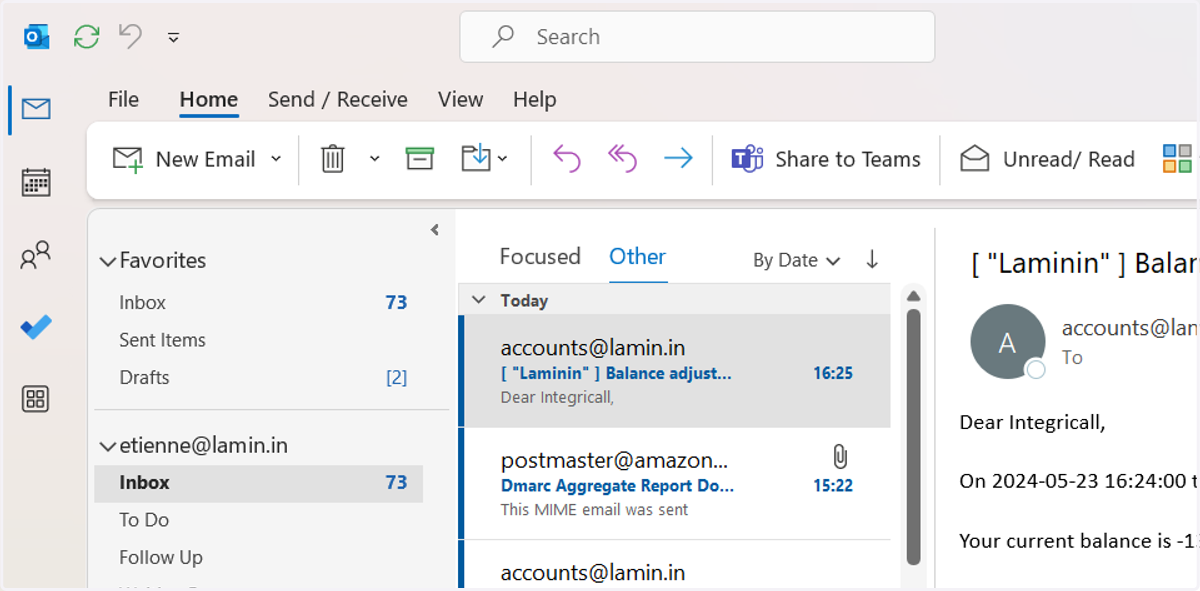Click the Forward arrow icon
This screenshot has height=591, width=1200.
click(x=679, y=159)
